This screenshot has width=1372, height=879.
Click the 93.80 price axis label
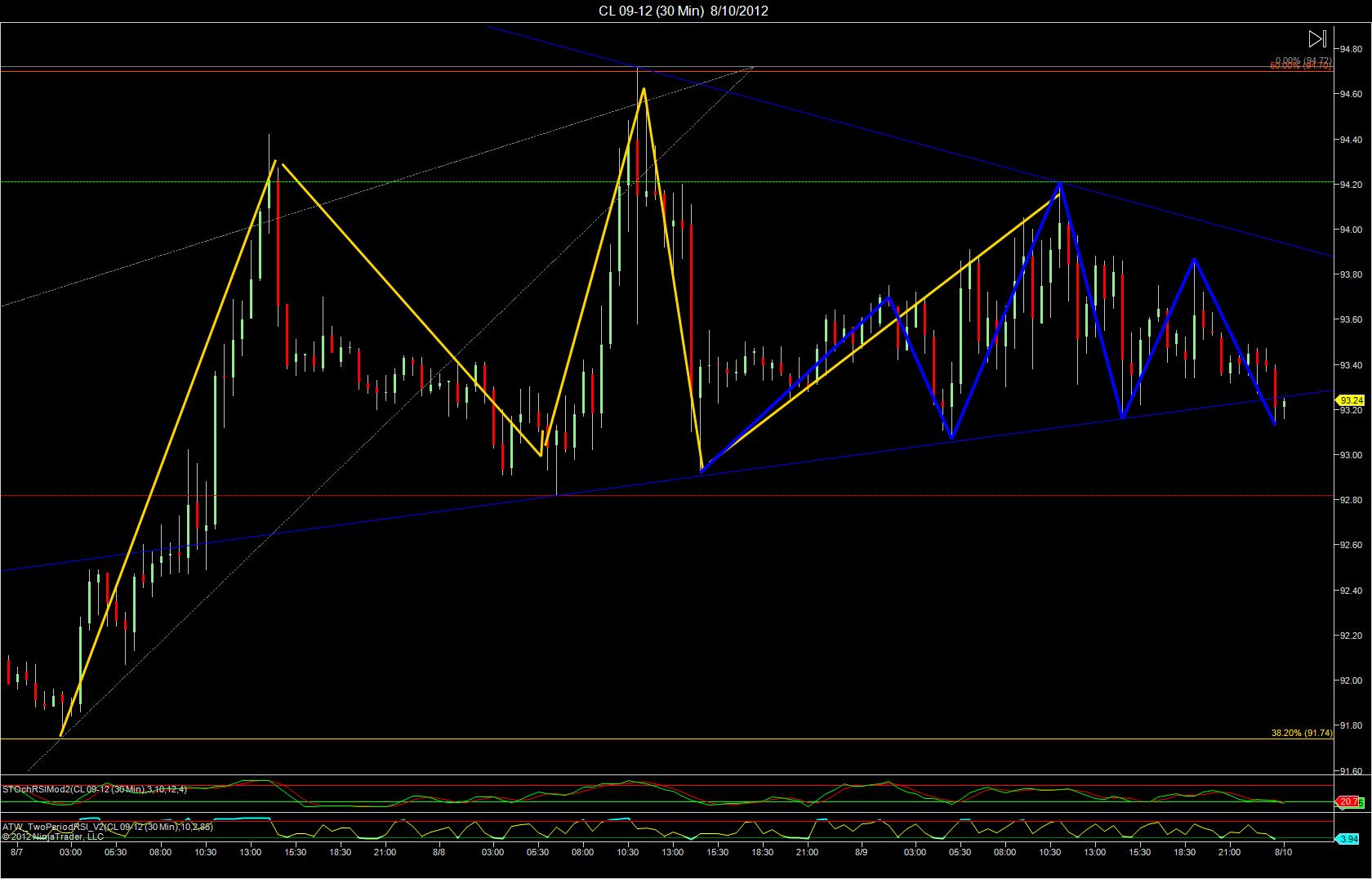tap(1351, 274)
